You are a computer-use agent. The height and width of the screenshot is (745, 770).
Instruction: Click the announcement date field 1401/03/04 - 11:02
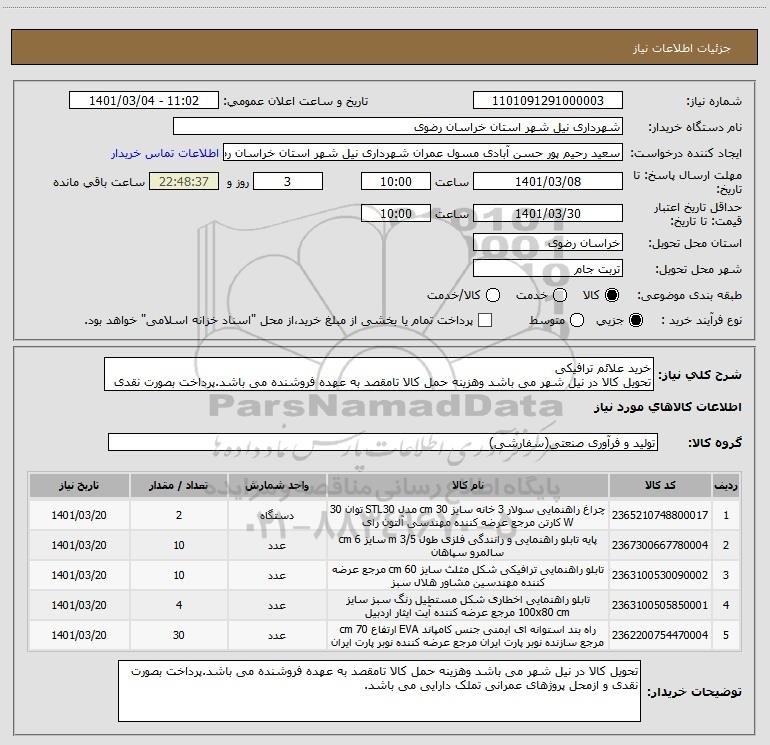(x=144, y=101)
